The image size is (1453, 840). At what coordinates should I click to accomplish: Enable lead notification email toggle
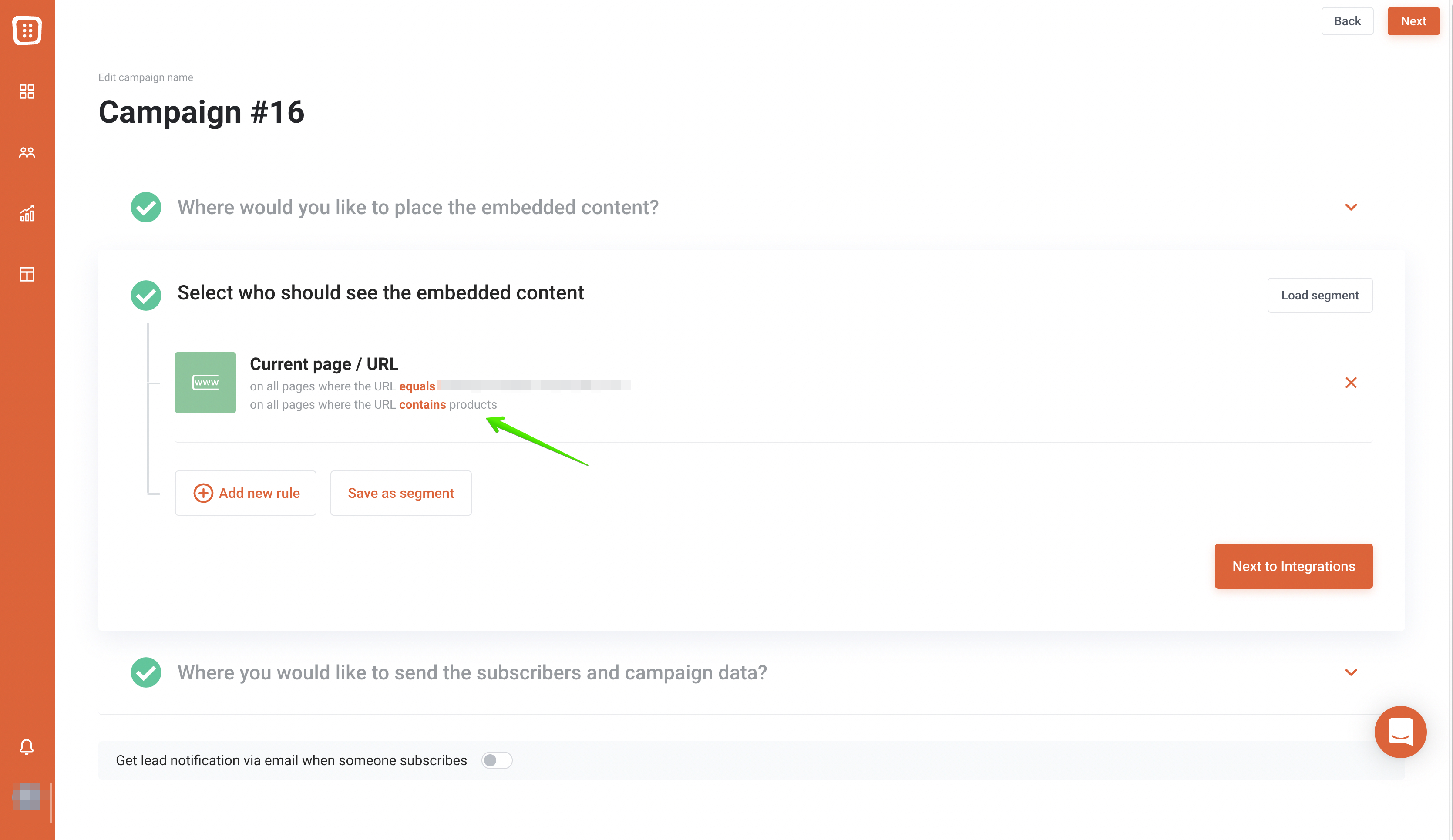tap(496, 760)
